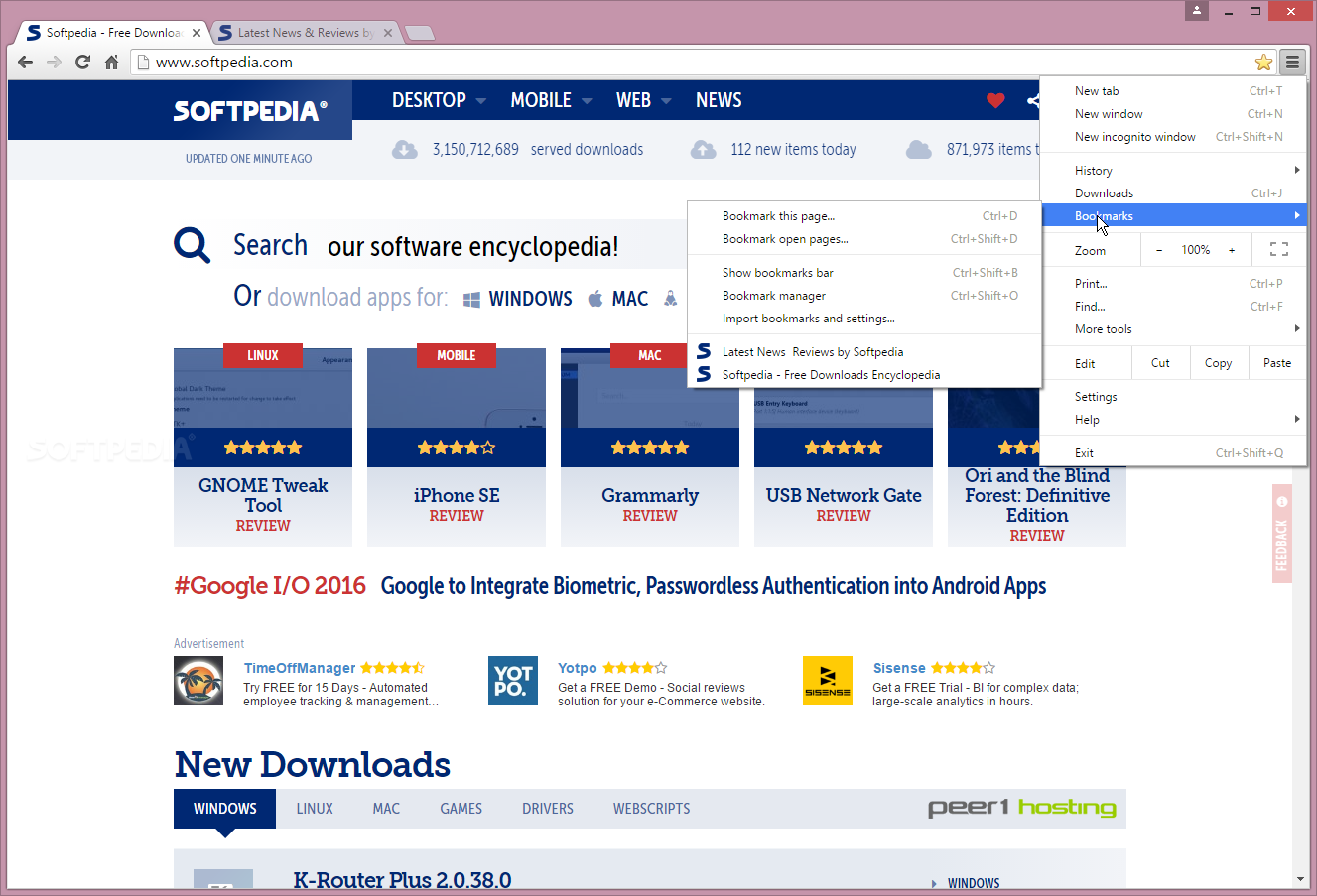Screen dimensions: 1317x896
Task: Toggle Show bookmarks bar
Action: pyautogui.click(x=864, y=273)
